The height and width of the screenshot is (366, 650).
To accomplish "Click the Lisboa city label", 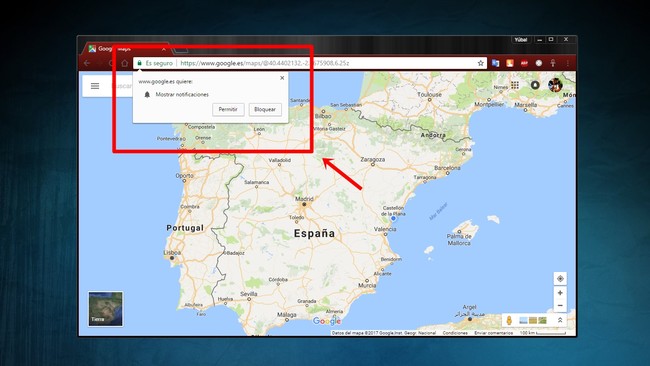I will [172, 252].
